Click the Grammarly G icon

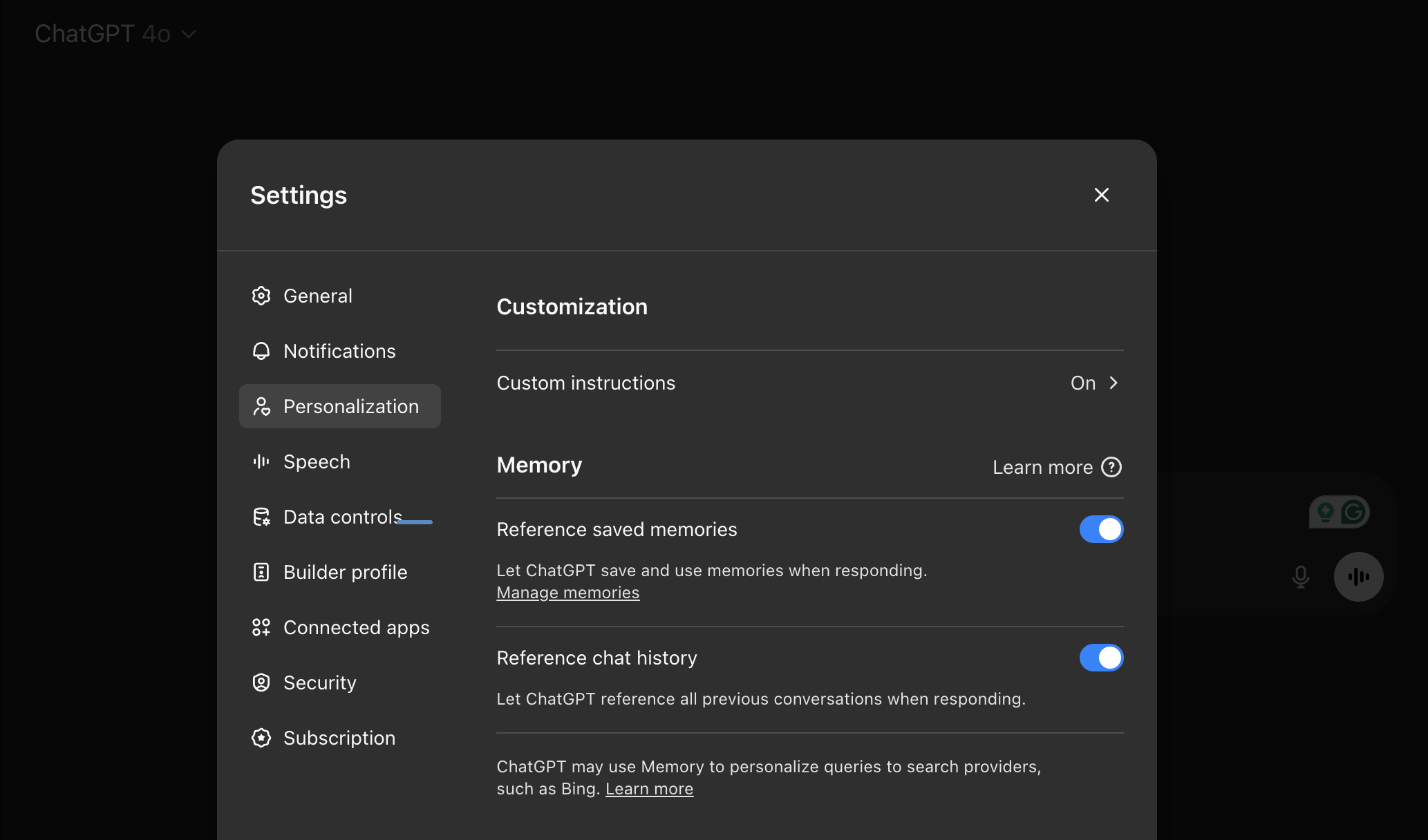[1353, 512]
